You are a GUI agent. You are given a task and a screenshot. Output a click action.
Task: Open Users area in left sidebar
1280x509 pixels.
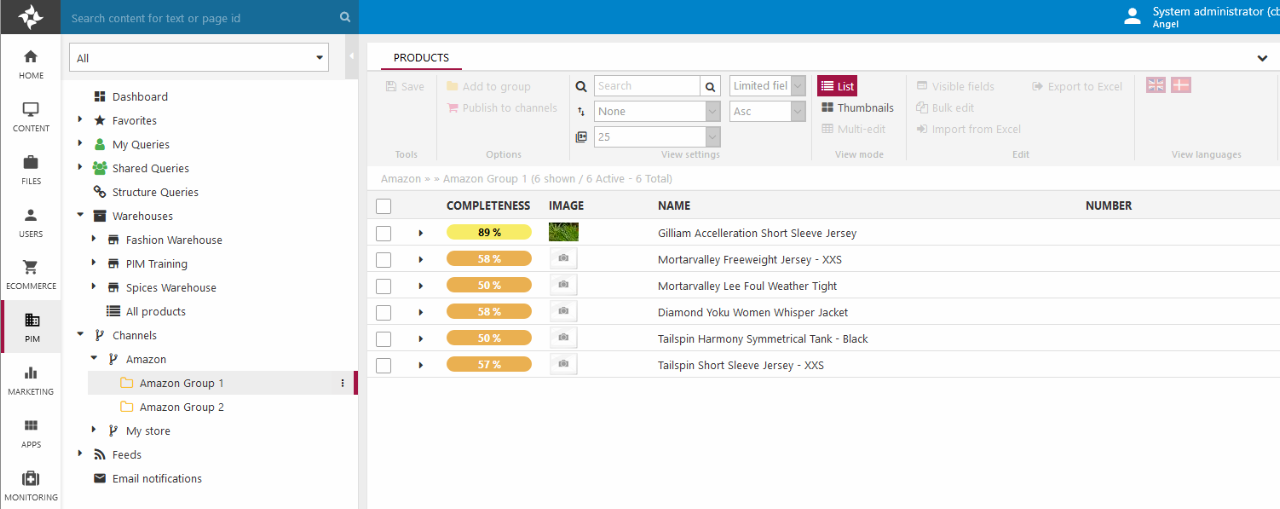click(30, 221)
